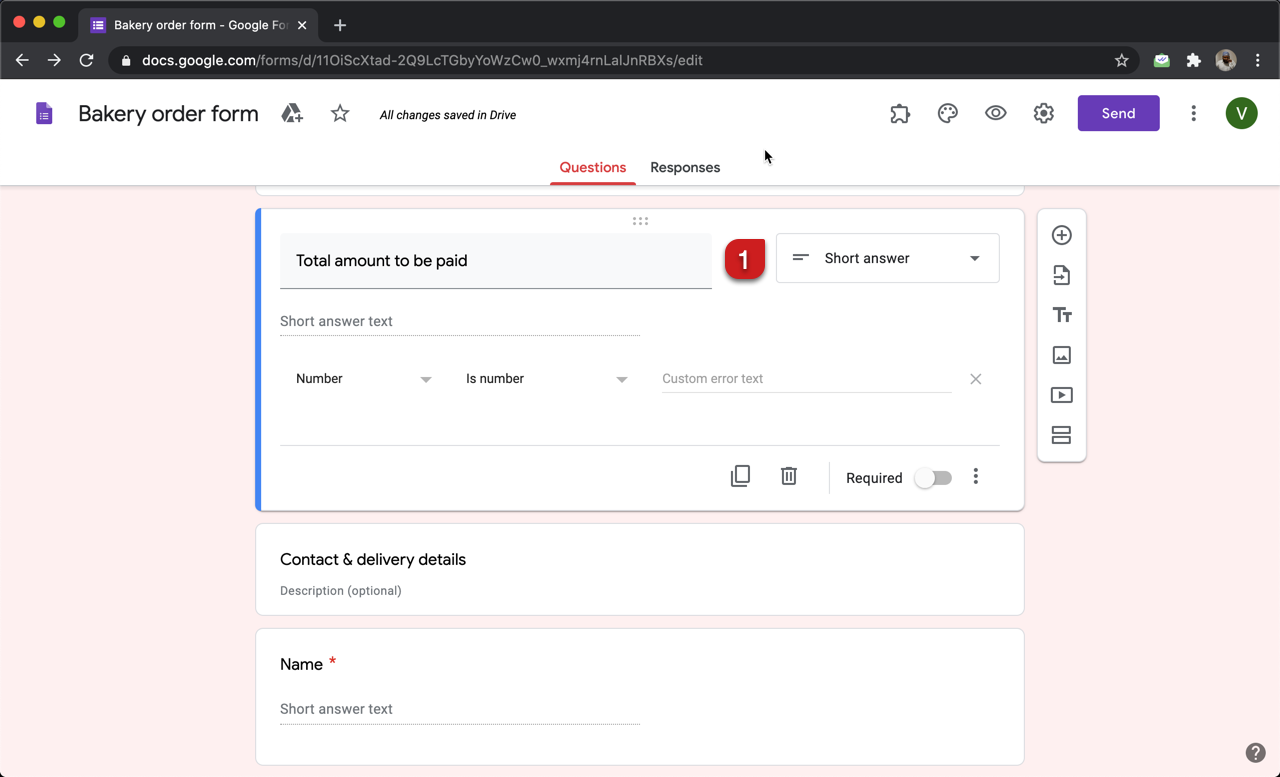
Task: Click the Send button
Action: [1118, 113]
